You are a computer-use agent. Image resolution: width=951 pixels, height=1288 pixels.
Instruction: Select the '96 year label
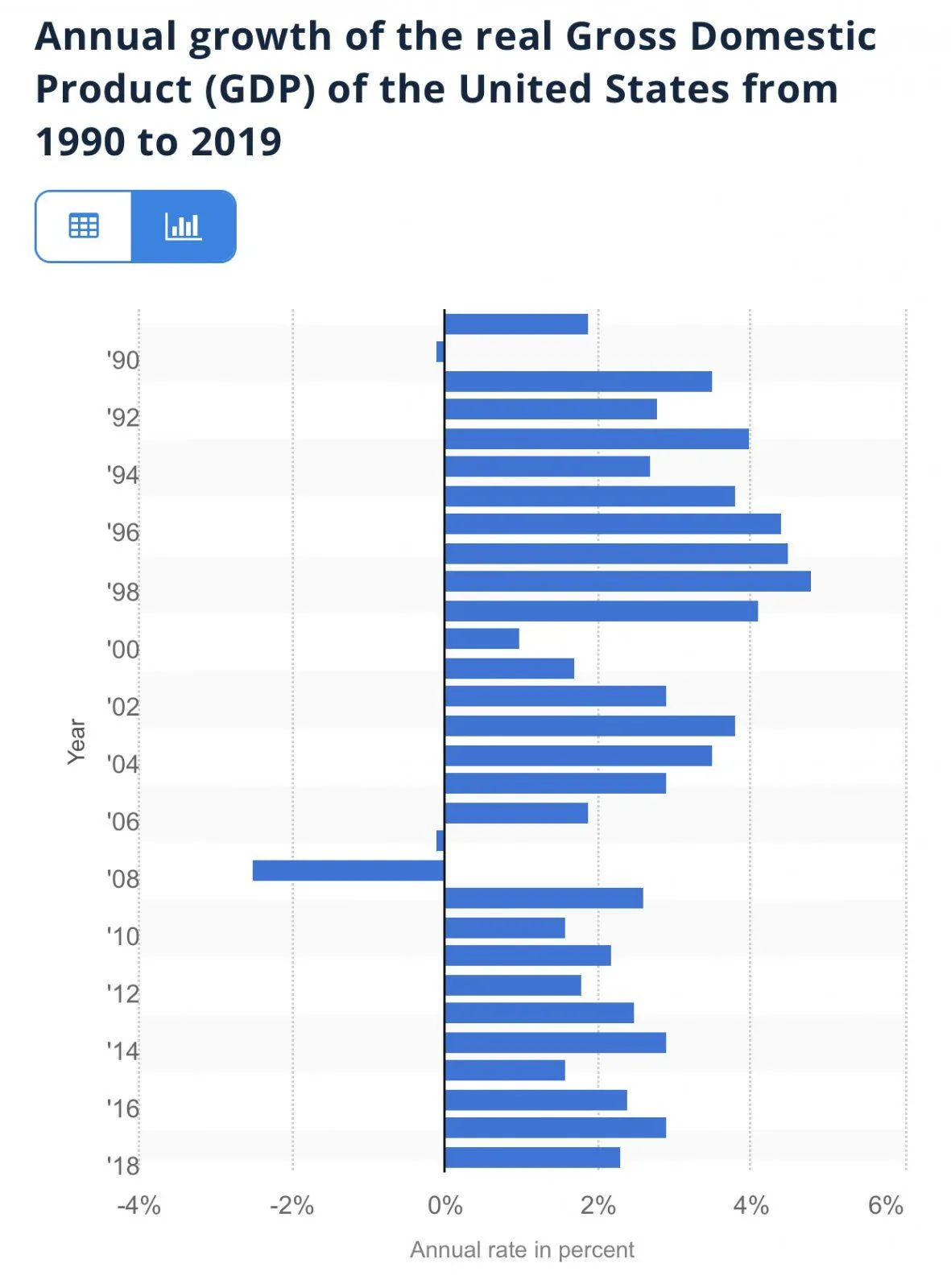point(123,532)
